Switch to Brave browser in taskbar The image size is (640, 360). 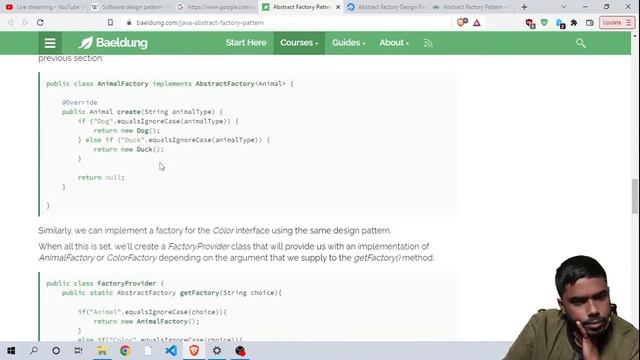(x=194, y=351)
